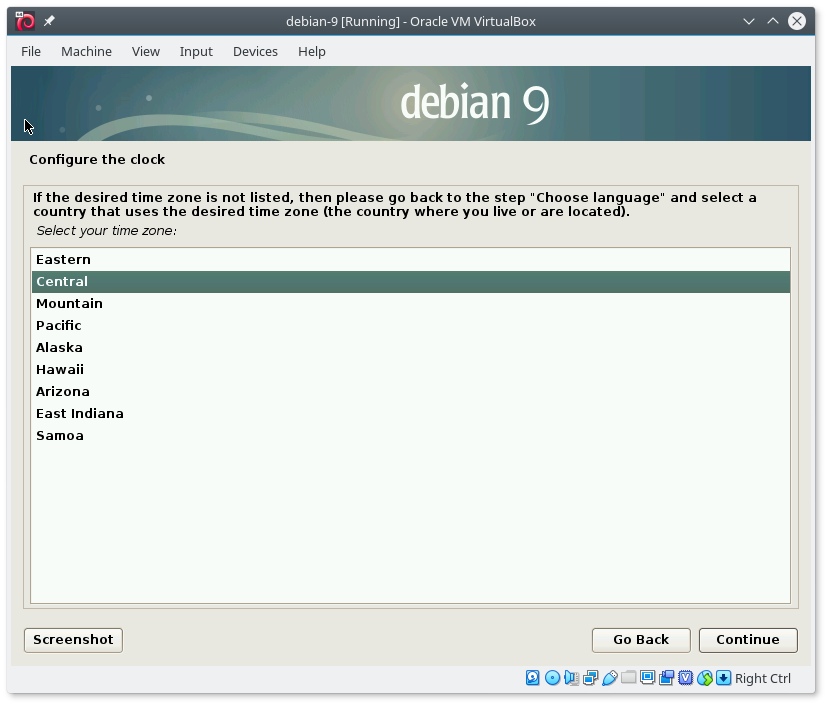Click the mouse integration status icon
The image size is (828, 706).
705,678
